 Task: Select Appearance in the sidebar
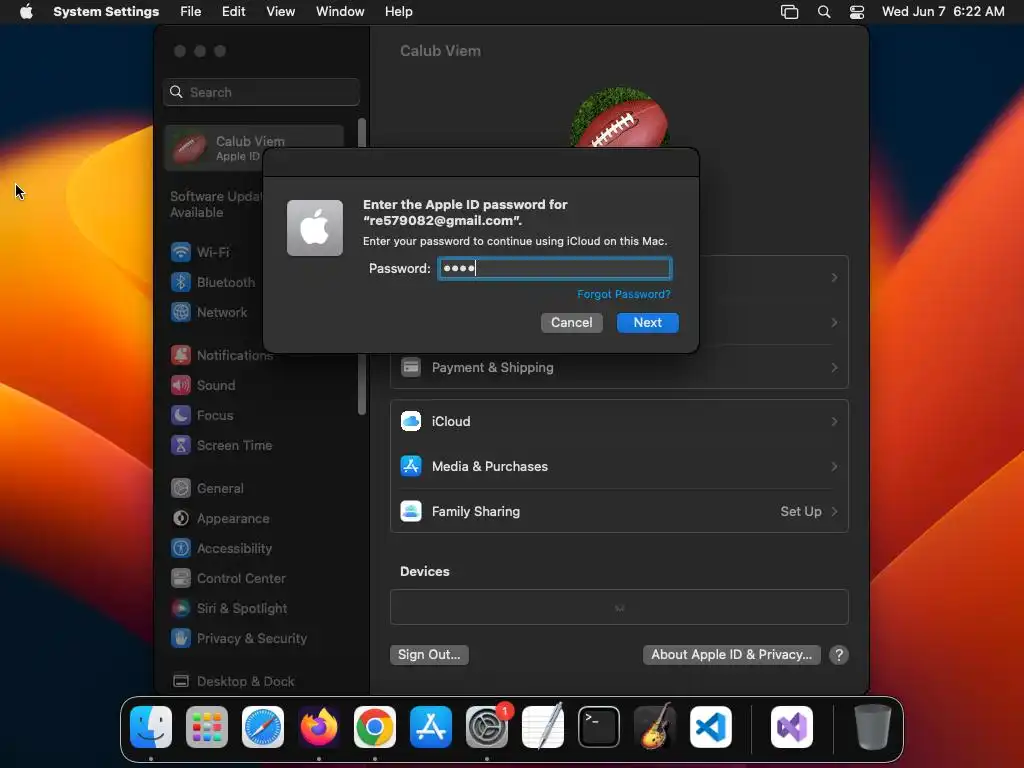pos(220,519)
